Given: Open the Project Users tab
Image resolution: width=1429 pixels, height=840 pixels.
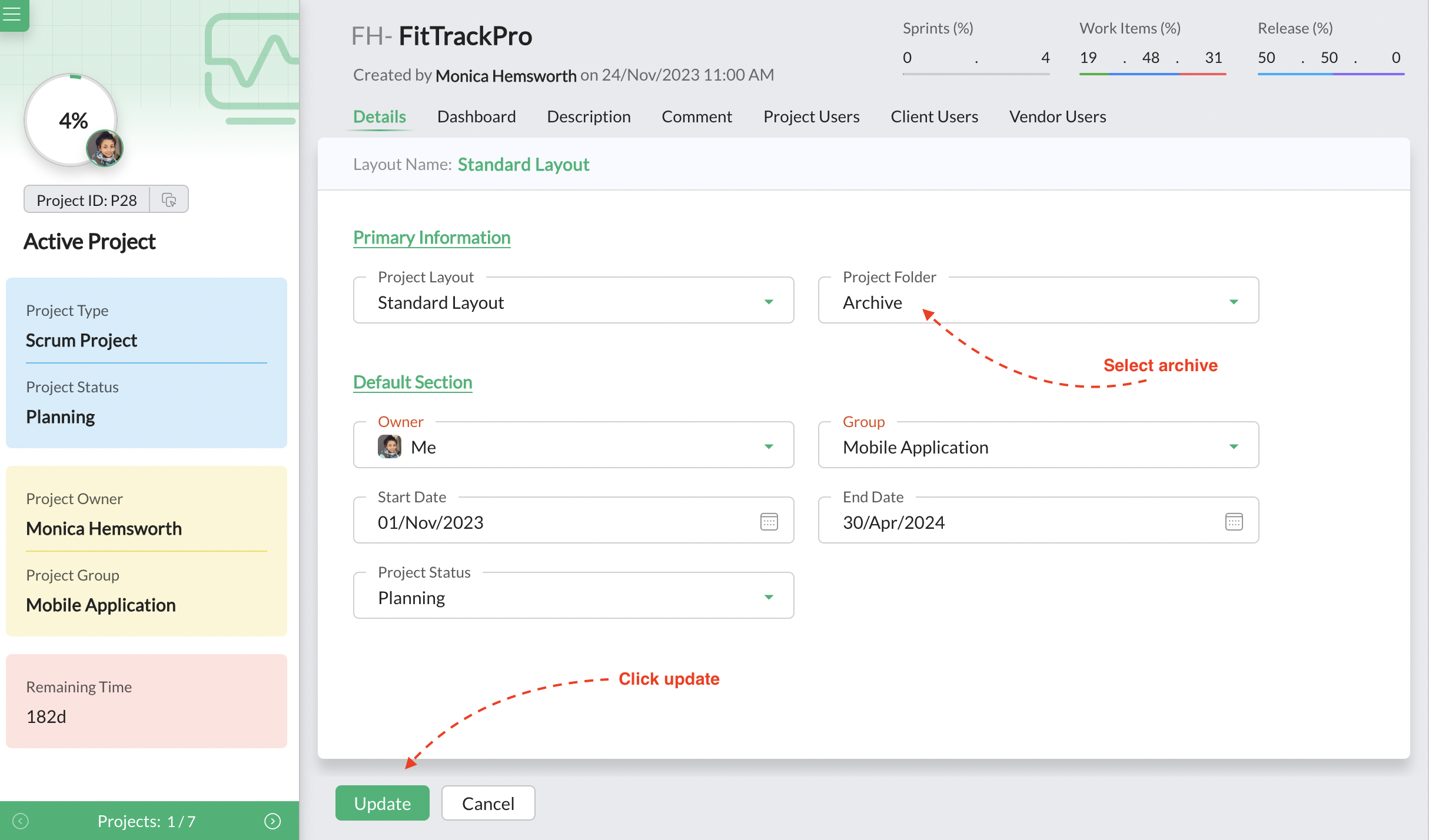Looking at the screenshot, I should tap(811, 116).
